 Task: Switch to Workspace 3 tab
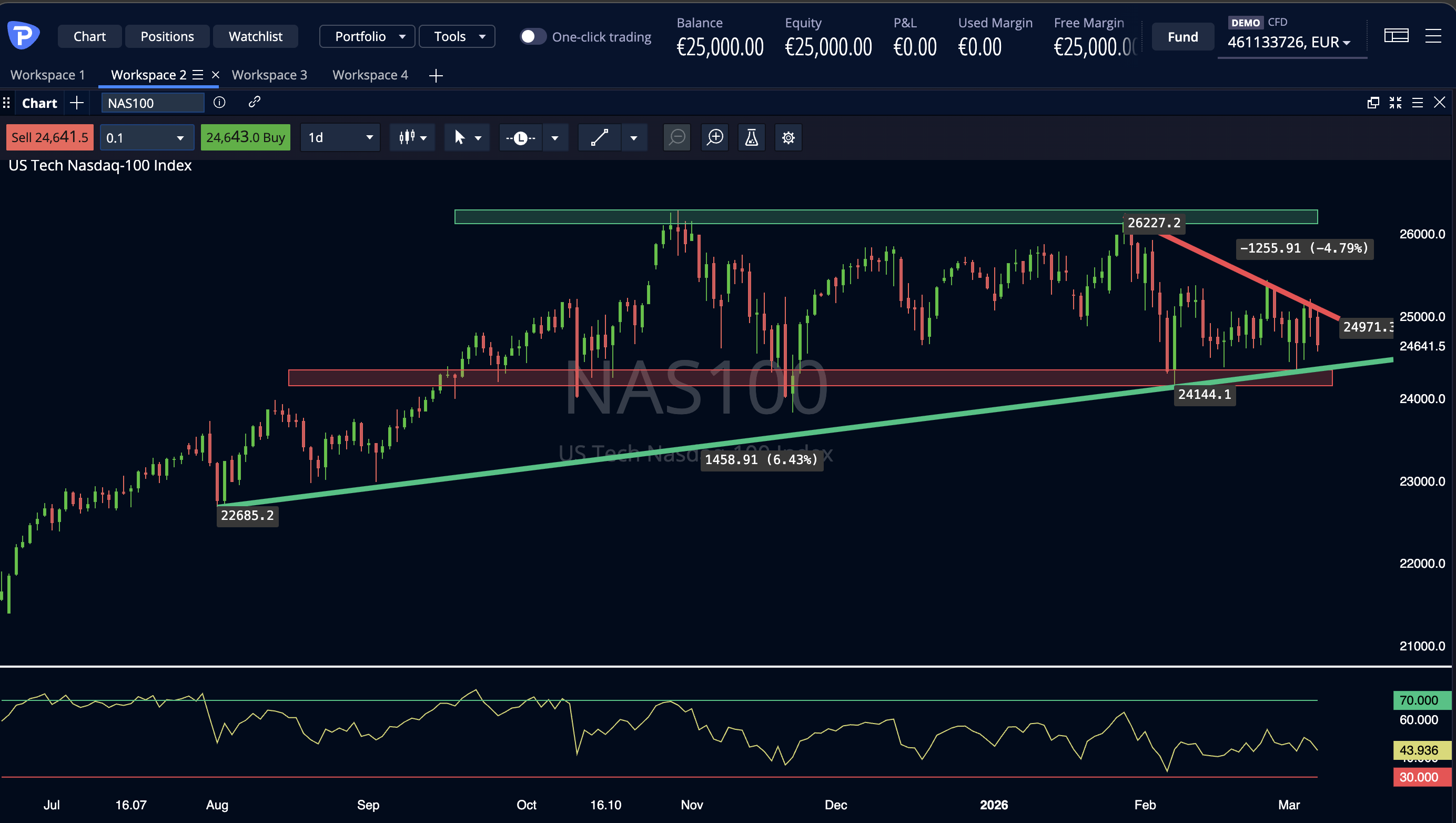270,75
